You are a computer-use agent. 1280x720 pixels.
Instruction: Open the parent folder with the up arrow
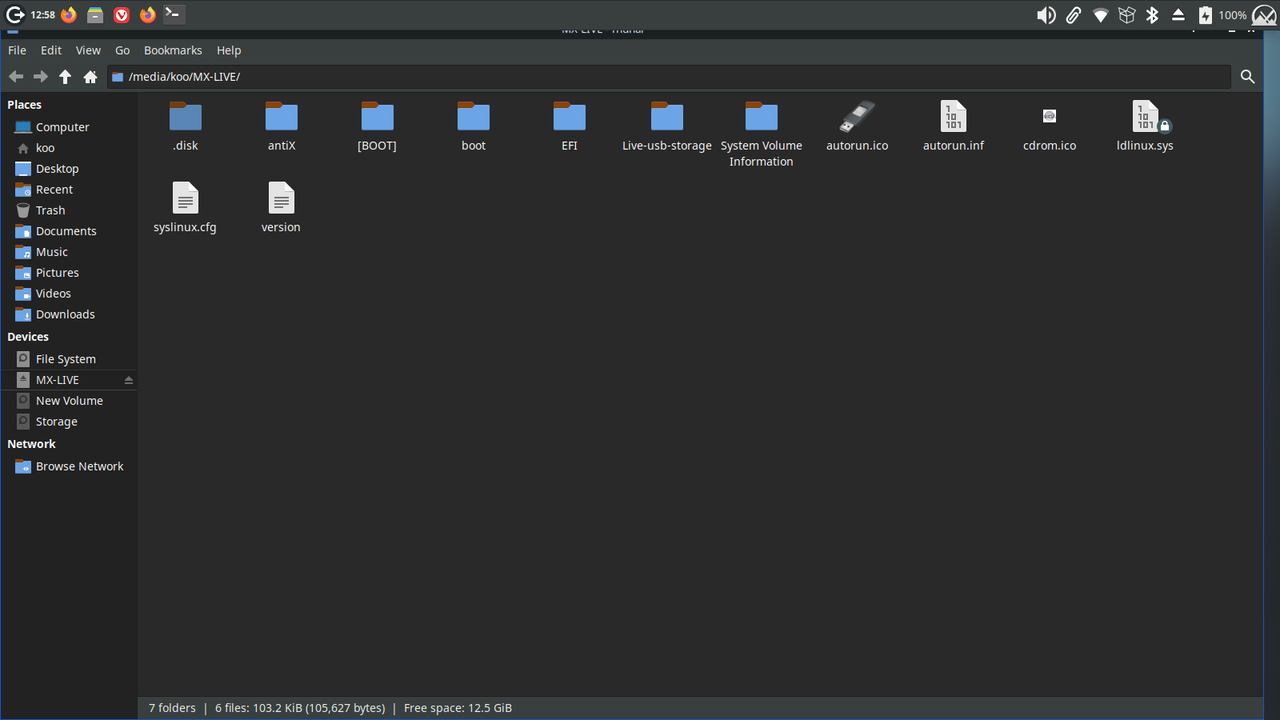pyautogui.click(x=65, y=76)
